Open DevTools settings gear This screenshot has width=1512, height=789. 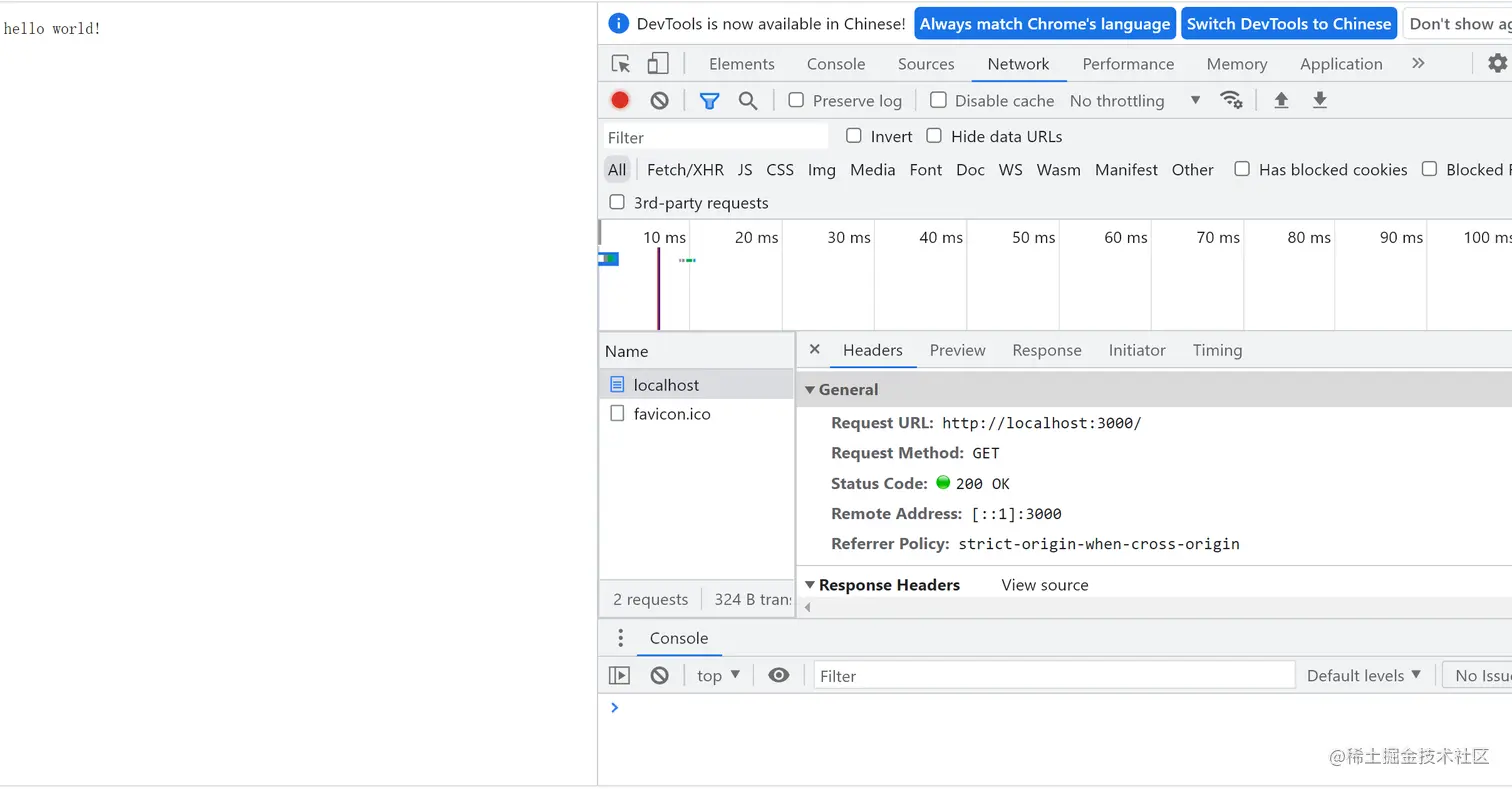[x=1497, y=64]
